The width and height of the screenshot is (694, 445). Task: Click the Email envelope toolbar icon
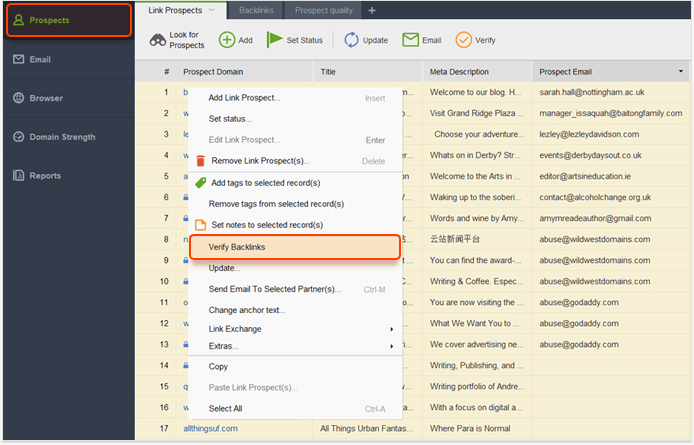410,40
